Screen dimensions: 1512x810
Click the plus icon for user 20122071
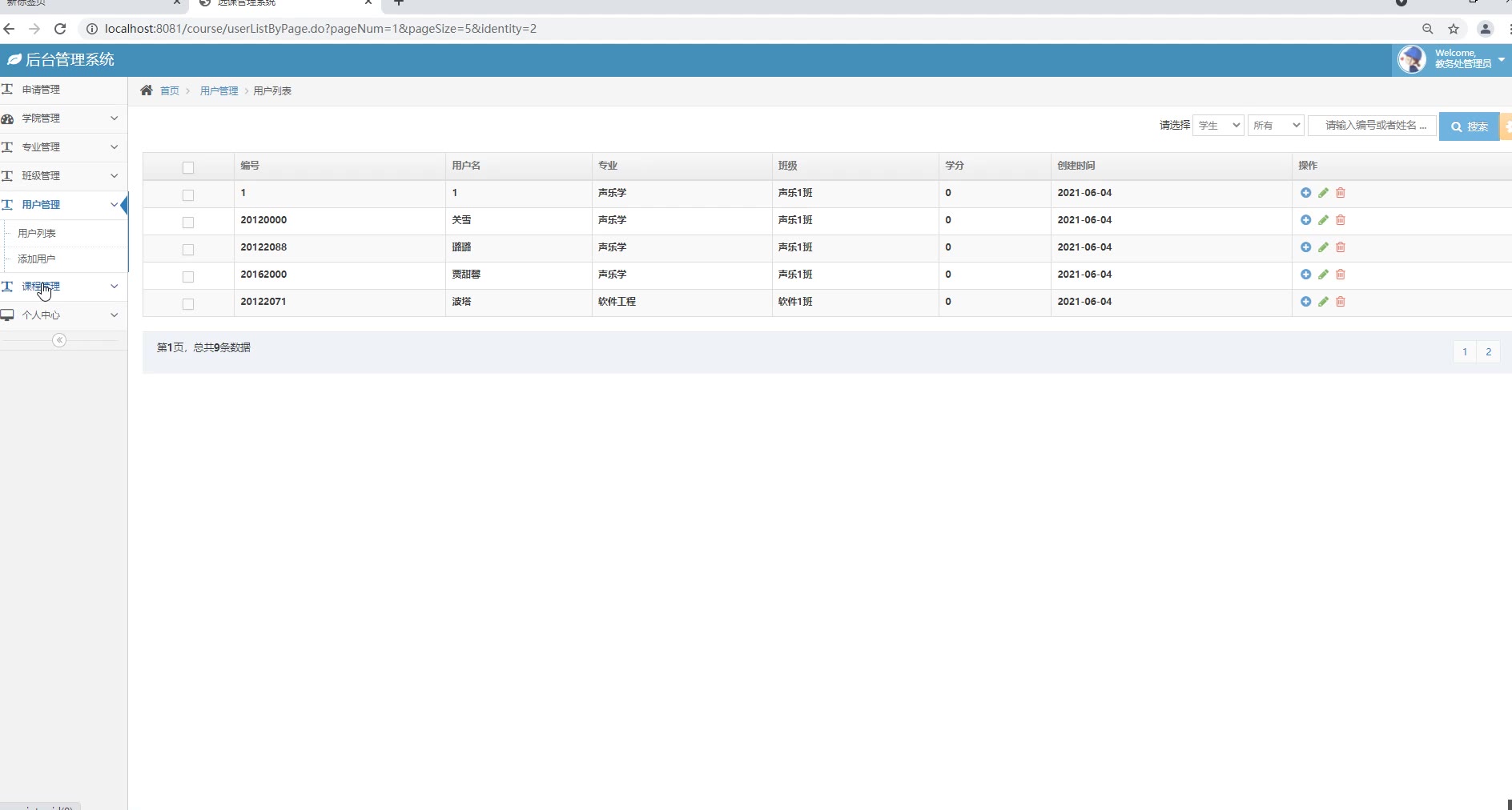[1305, 302]
